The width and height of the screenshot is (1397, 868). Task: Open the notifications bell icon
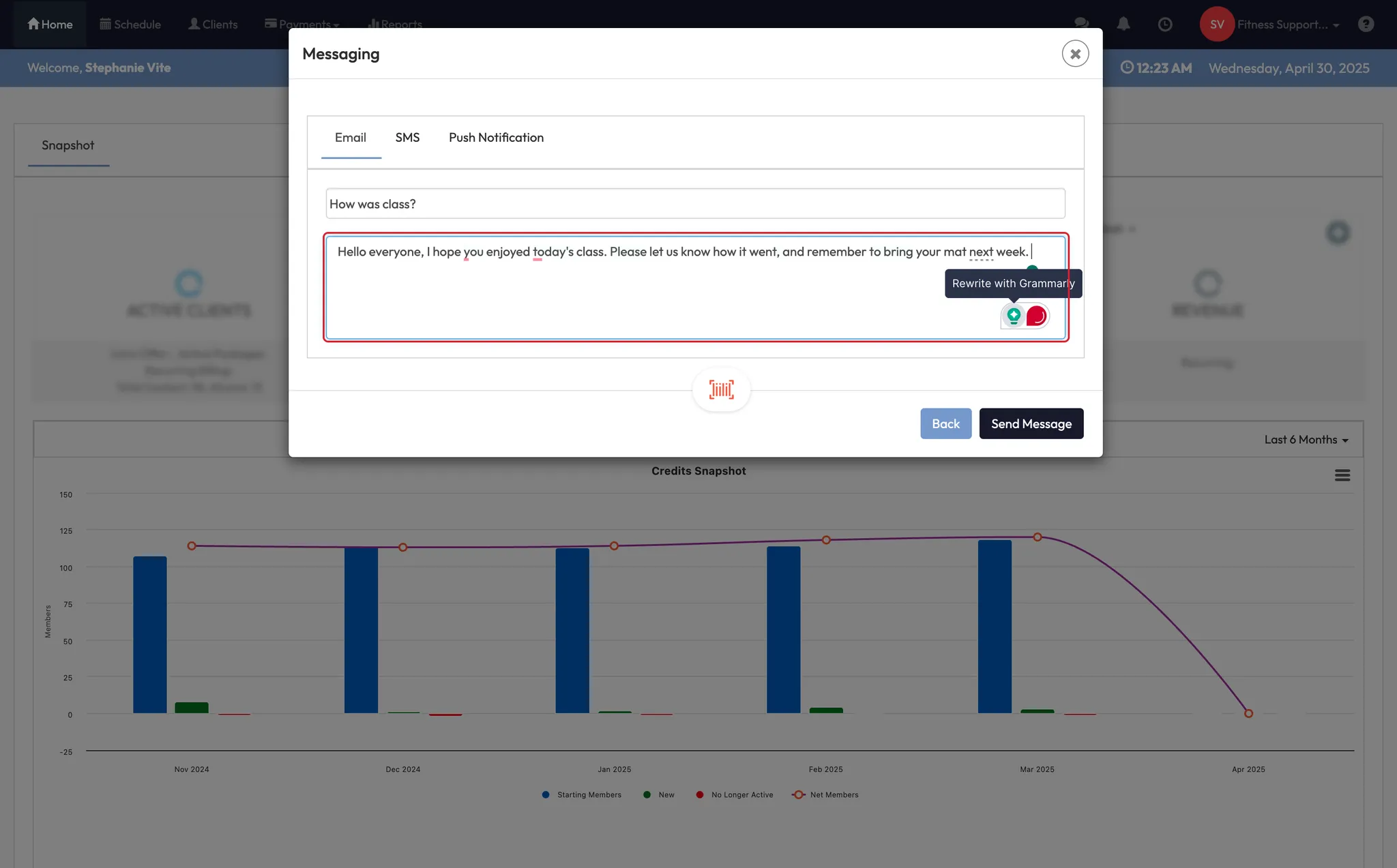click(x=1123, y=24)
